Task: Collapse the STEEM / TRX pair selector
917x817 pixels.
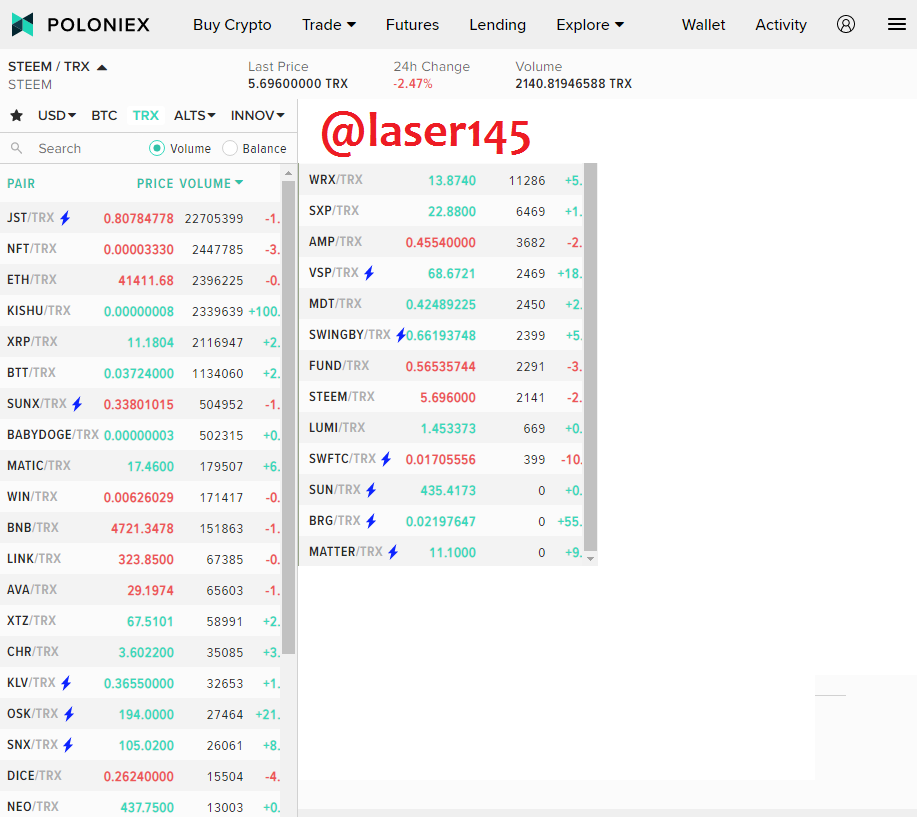Action: pos(102,67)
